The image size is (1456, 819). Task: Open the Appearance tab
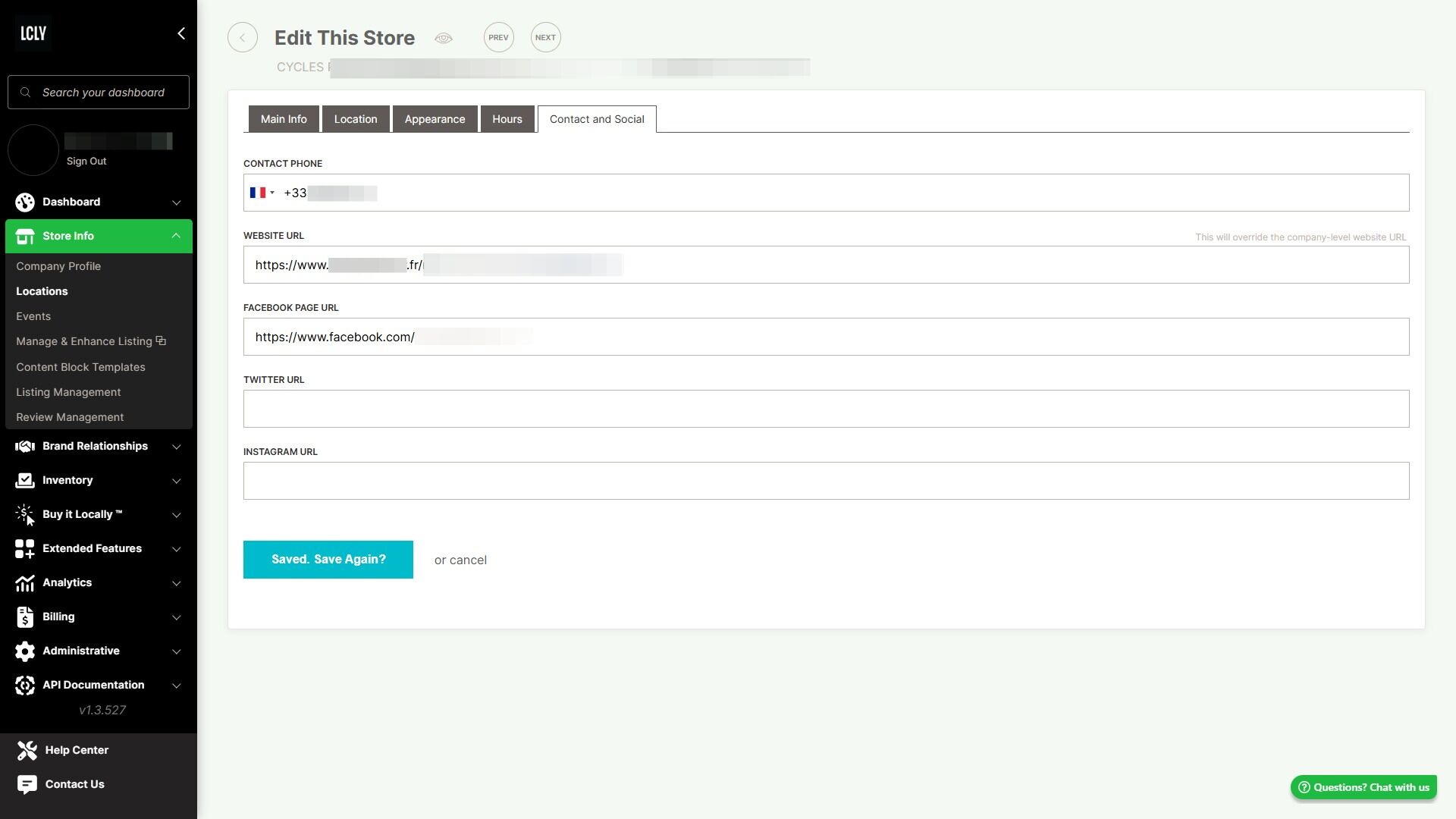(435, 119)
